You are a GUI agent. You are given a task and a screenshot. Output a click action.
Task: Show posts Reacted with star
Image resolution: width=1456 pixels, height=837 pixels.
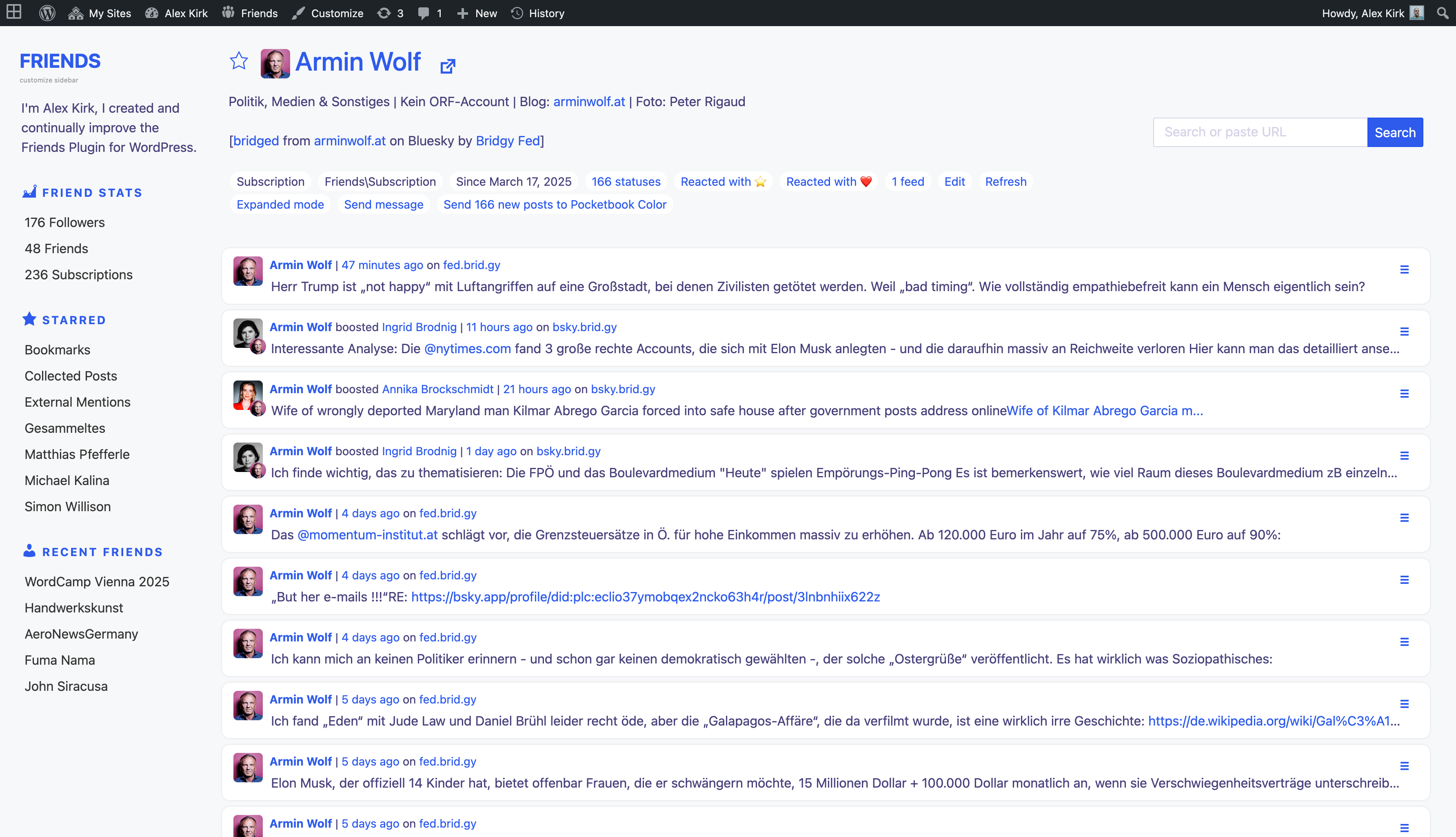tap(723, 182)
